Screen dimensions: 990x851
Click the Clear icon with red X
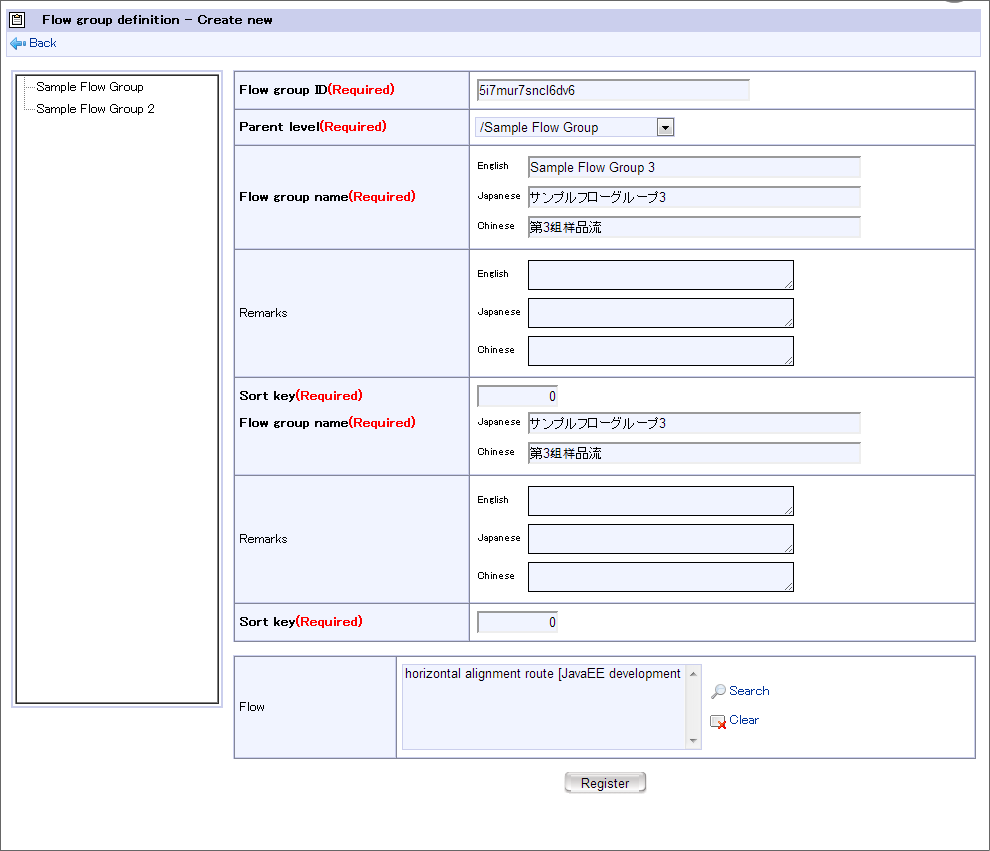[718, 721]
